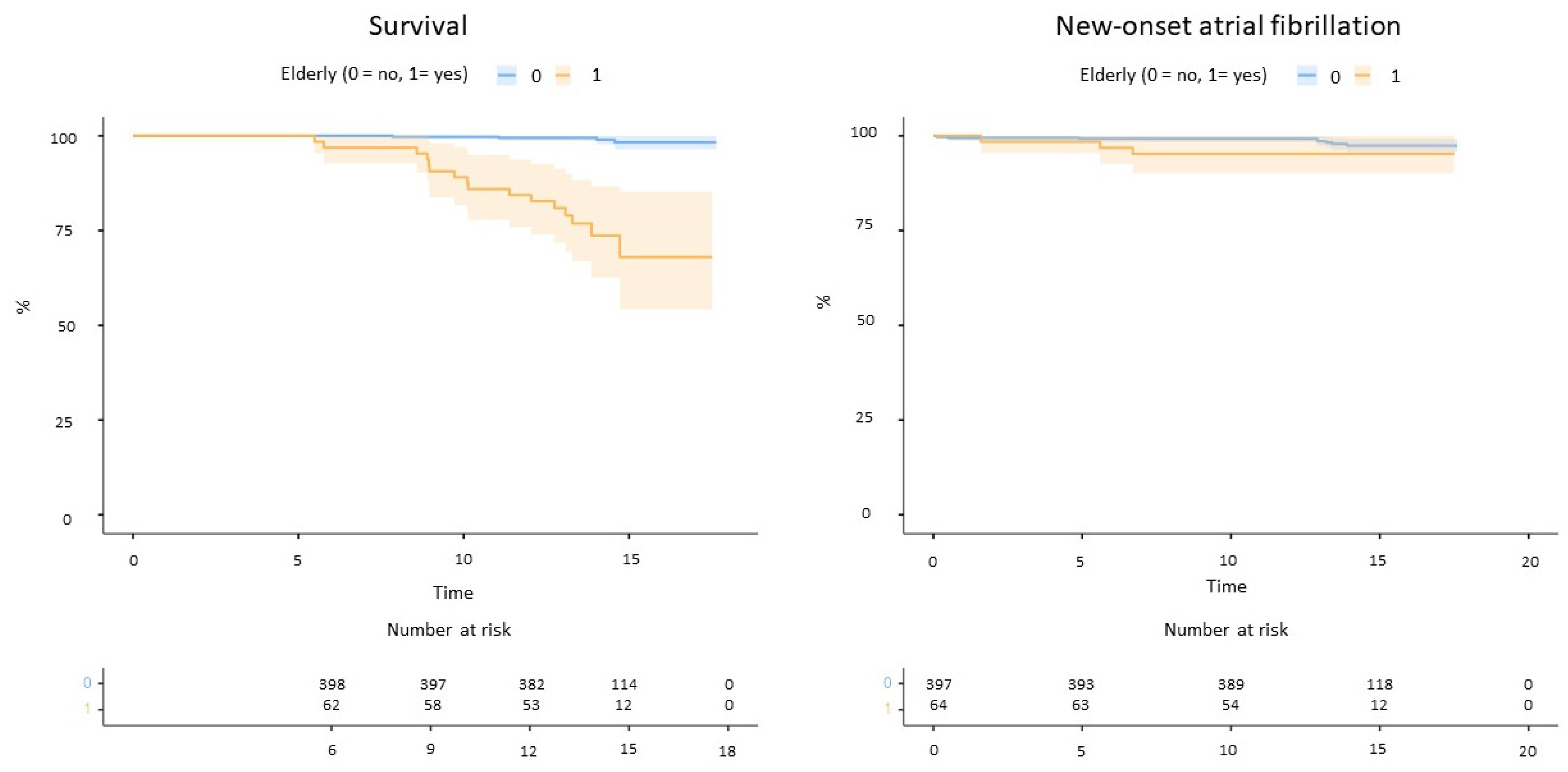
Task: Click the Time axis label under Survival plot
Action: 452,592
